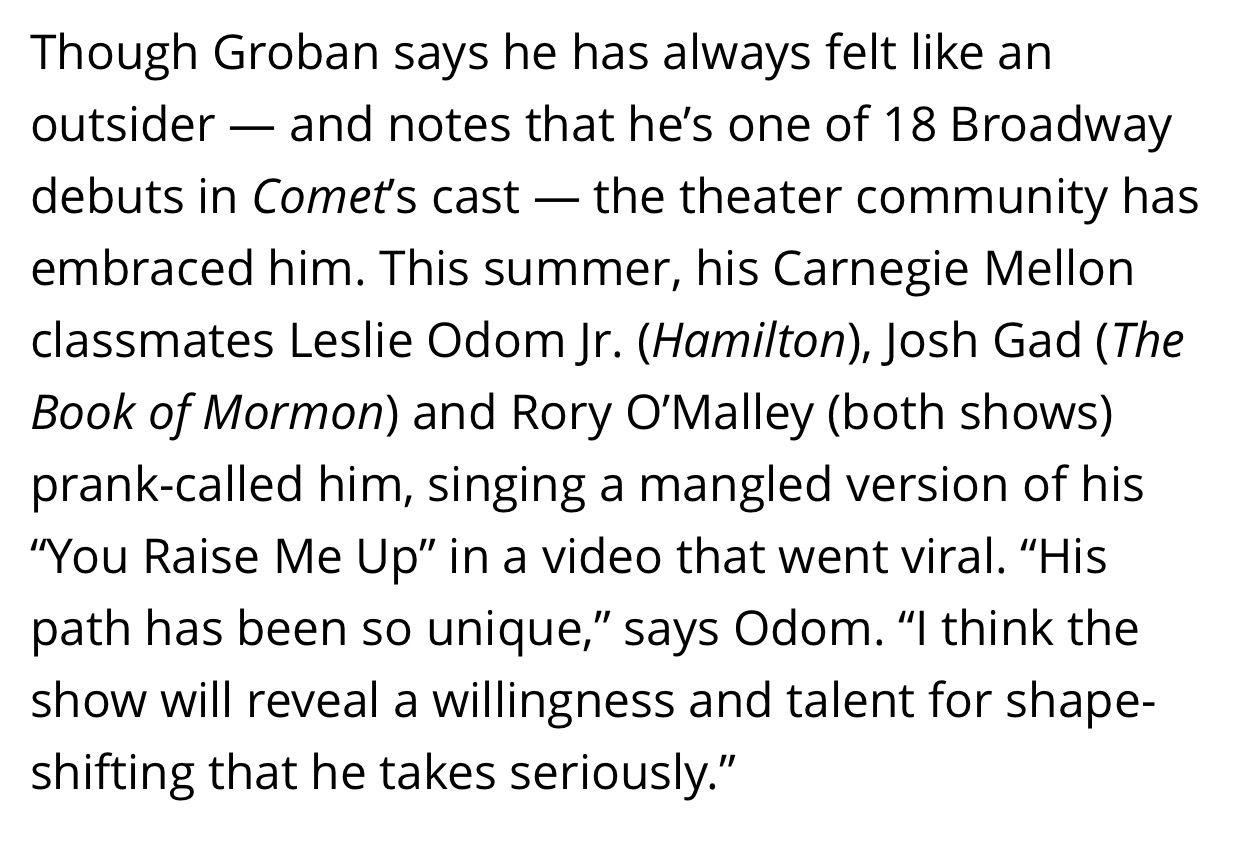This screenshot has width=1242, height=842.
Task: Click the word "outsider"
Action: pos(122,125)
